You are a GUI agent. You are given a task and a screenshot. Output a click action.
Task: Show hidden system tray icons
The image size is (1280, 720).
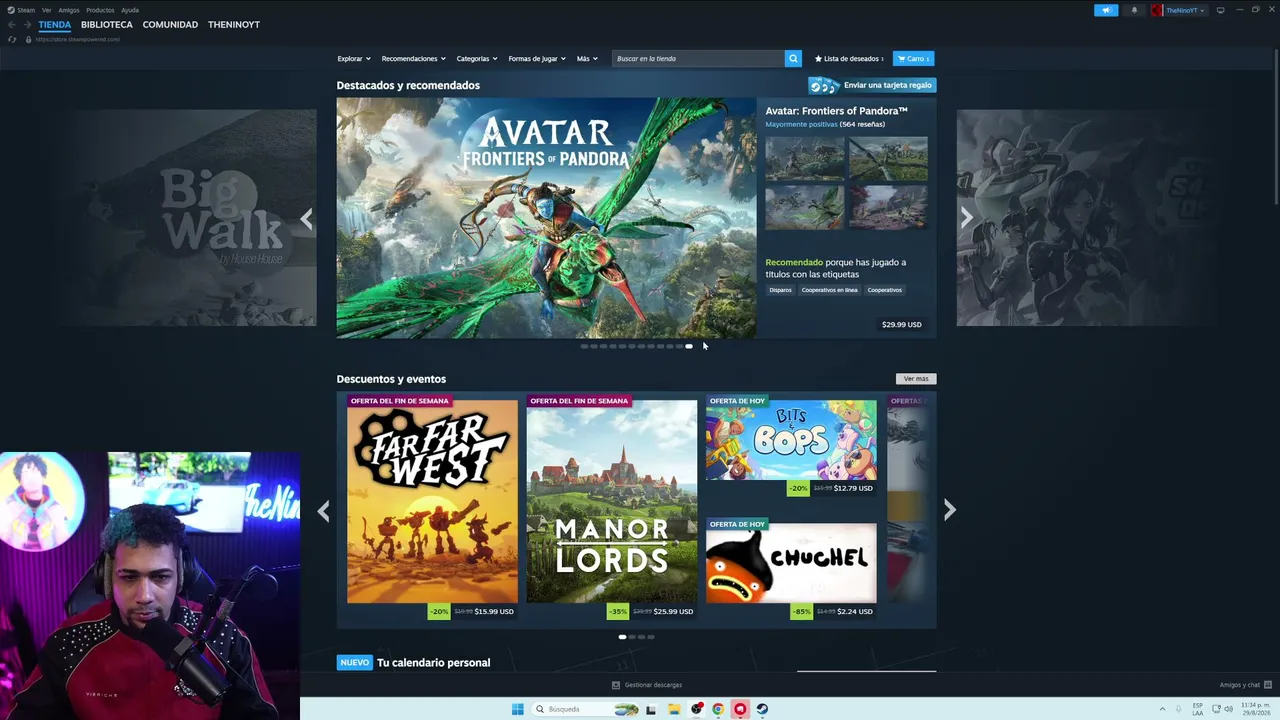click(1162, 709)
